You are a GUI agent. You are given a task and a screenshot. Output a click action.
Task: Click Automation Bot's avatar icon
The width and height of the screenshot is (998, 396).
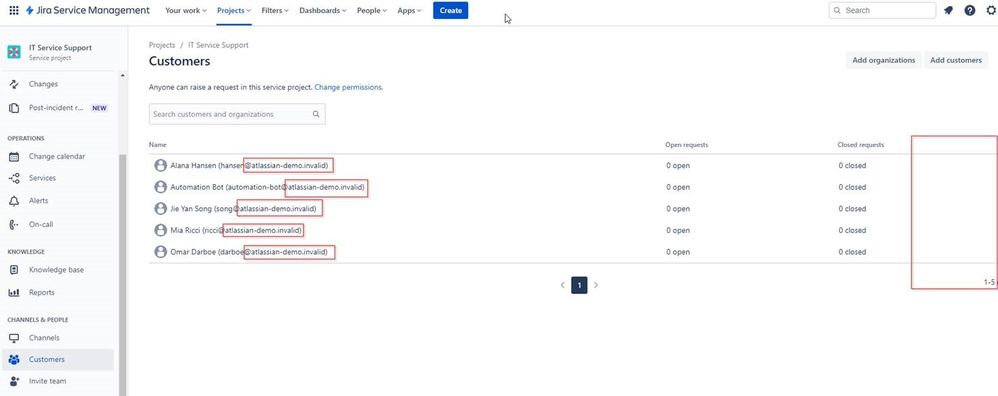click(160, 187)
